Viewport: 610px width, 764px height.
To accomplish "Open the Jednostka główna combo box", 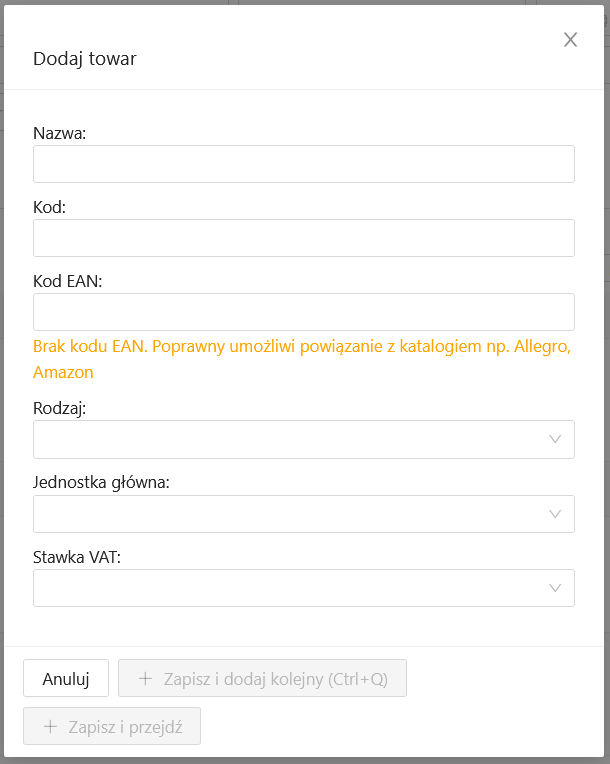I will (x=290, y=514).
